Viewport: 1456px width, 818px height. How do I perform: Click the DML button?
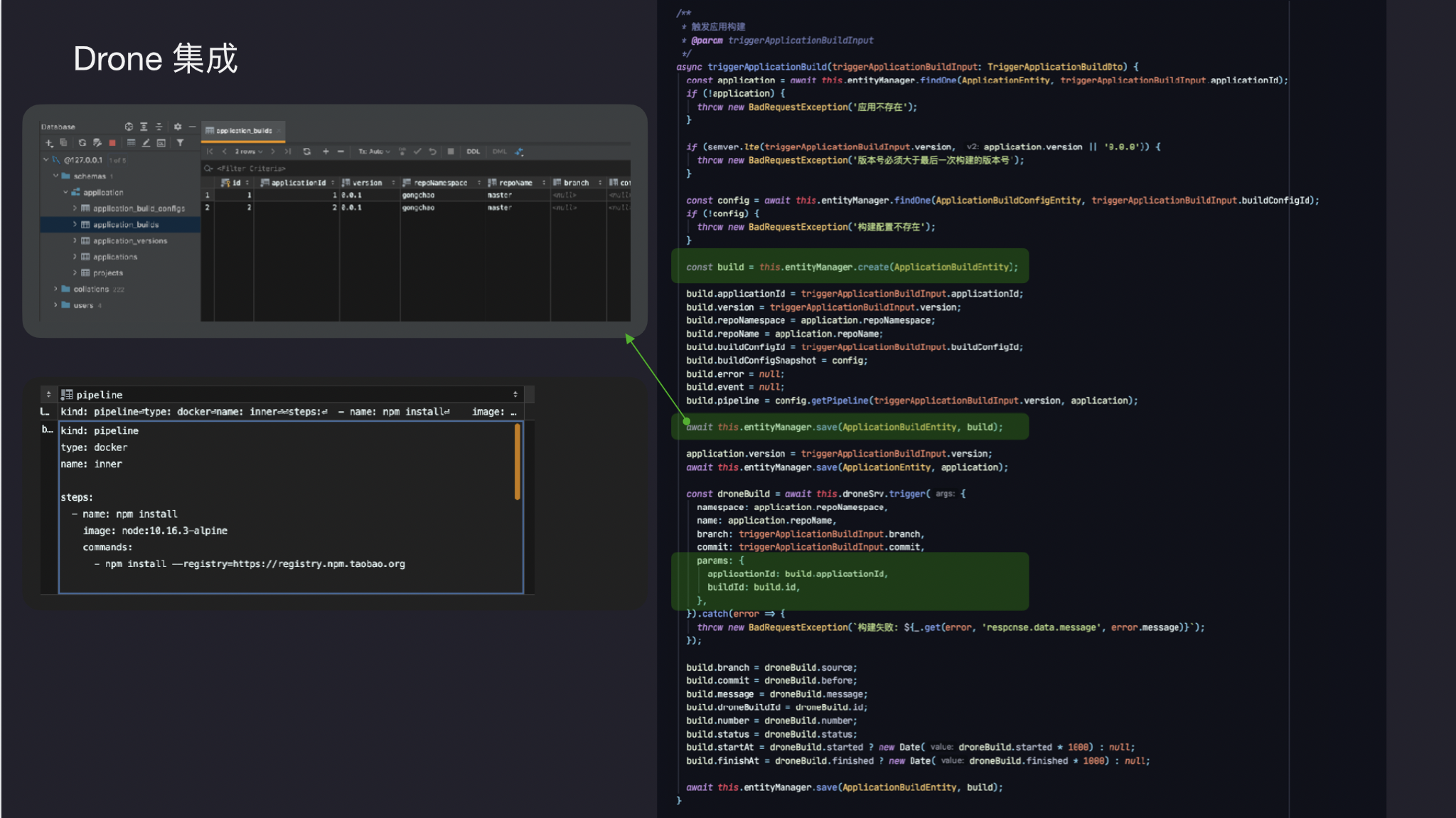[500, 152]
